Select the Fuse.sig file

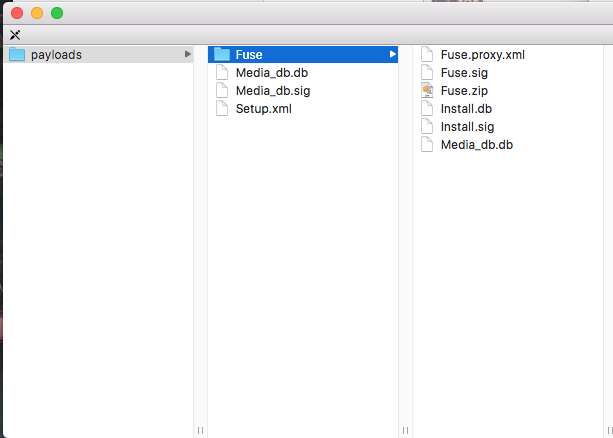coord(464,73)
